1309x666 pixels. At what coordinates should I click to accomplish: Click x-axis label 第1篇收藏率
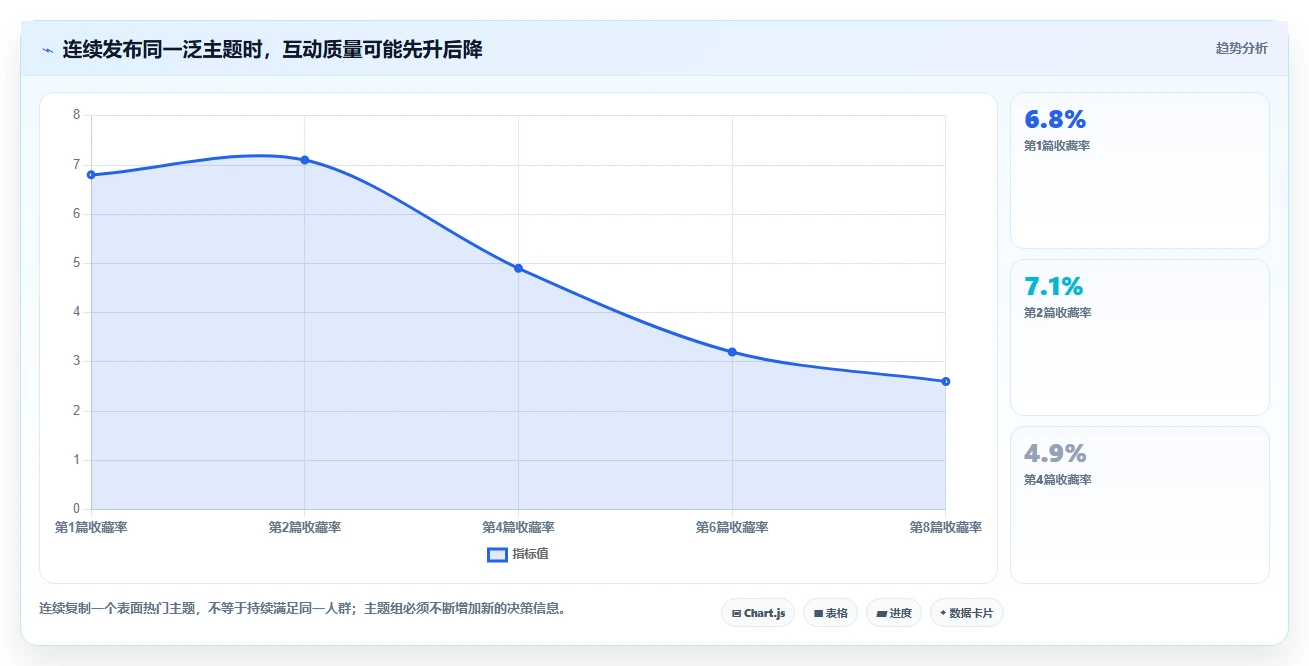[91, 527]
